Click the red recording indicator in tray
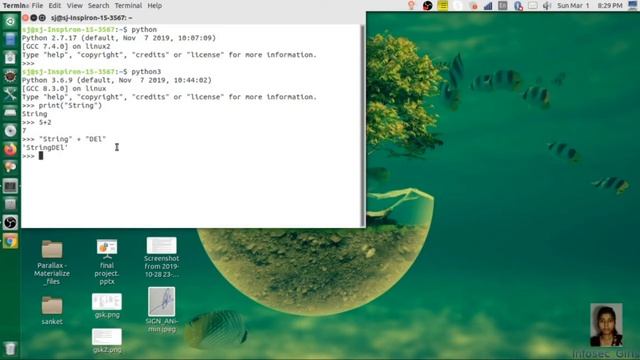640x360 pixels. [473, 5]
